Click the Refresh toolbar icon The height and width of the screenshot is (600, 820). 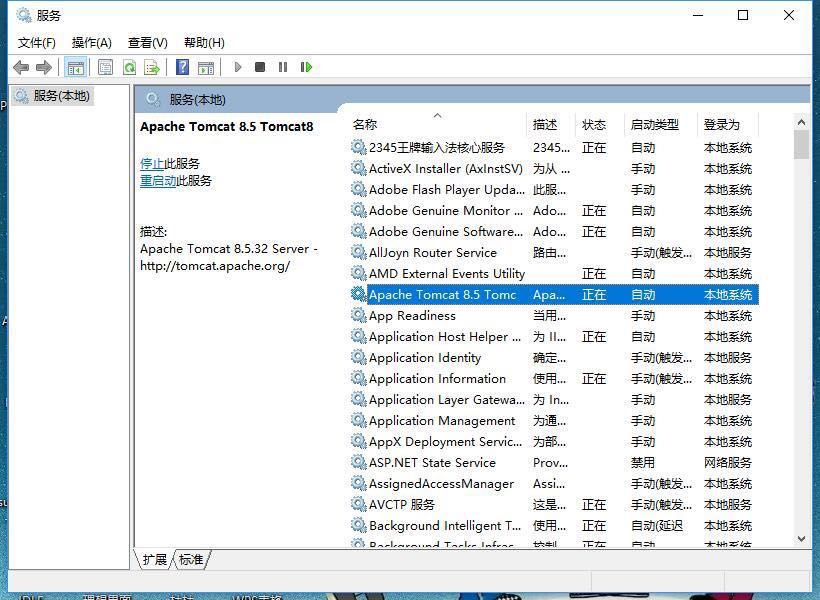129,67
